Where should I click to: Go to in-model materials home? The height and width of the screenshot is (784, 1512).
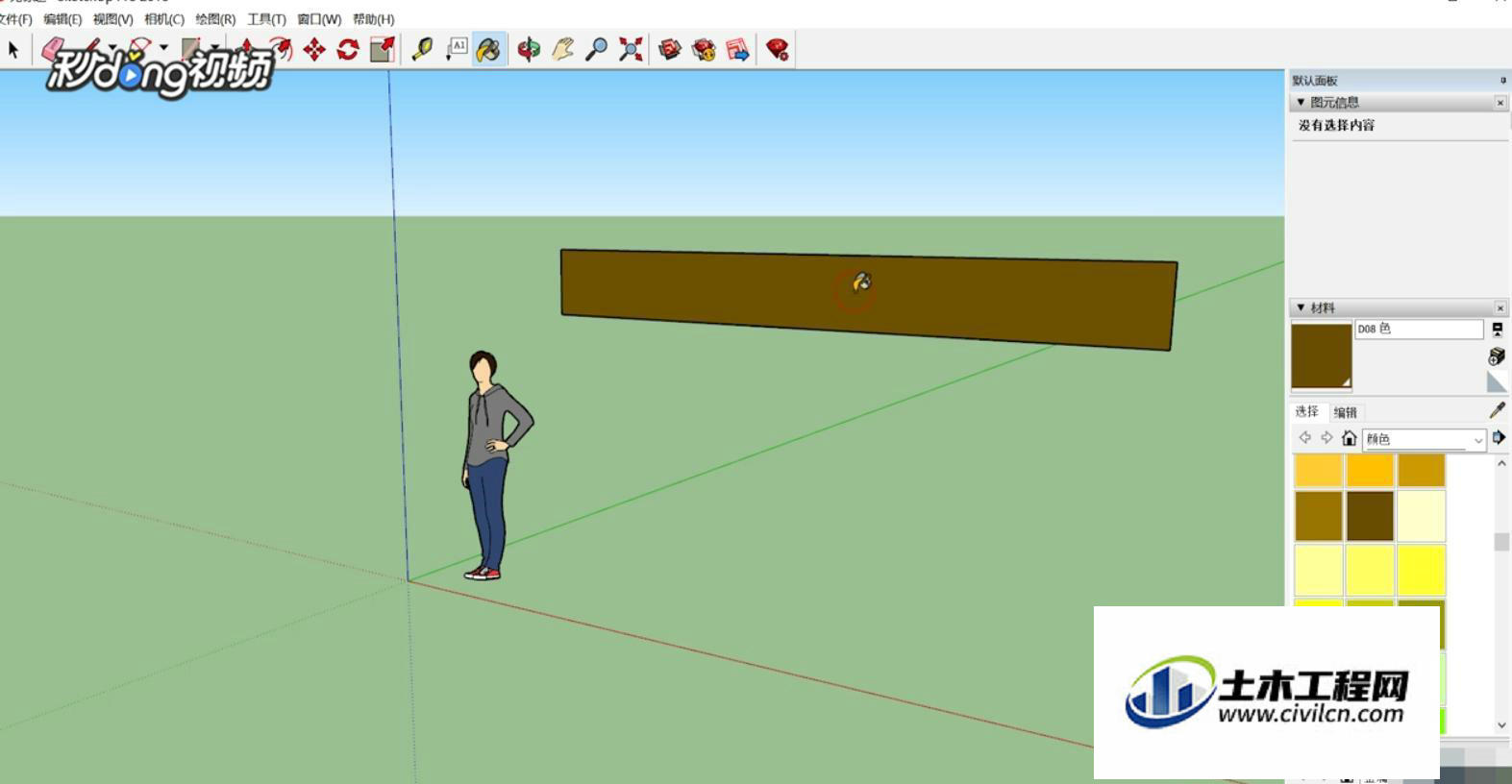(x=1349, y=438)
